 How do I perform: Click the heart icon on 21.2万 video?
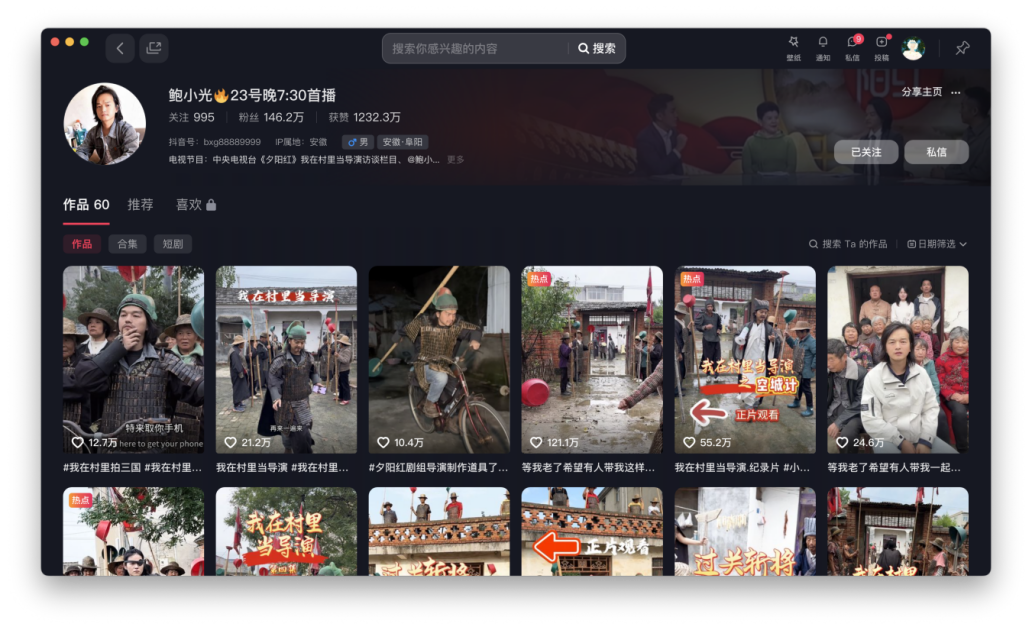click(x=230, y=442)
